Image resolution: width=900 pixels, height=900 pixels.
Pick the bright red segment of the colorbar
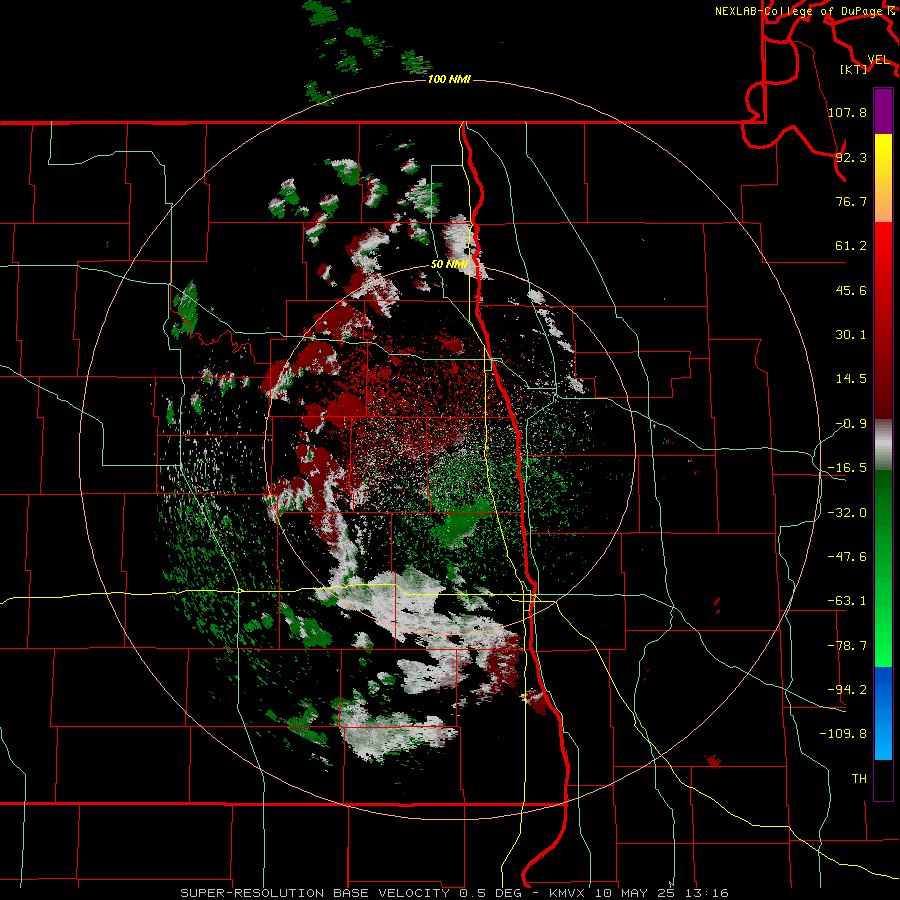click(883, 253)
